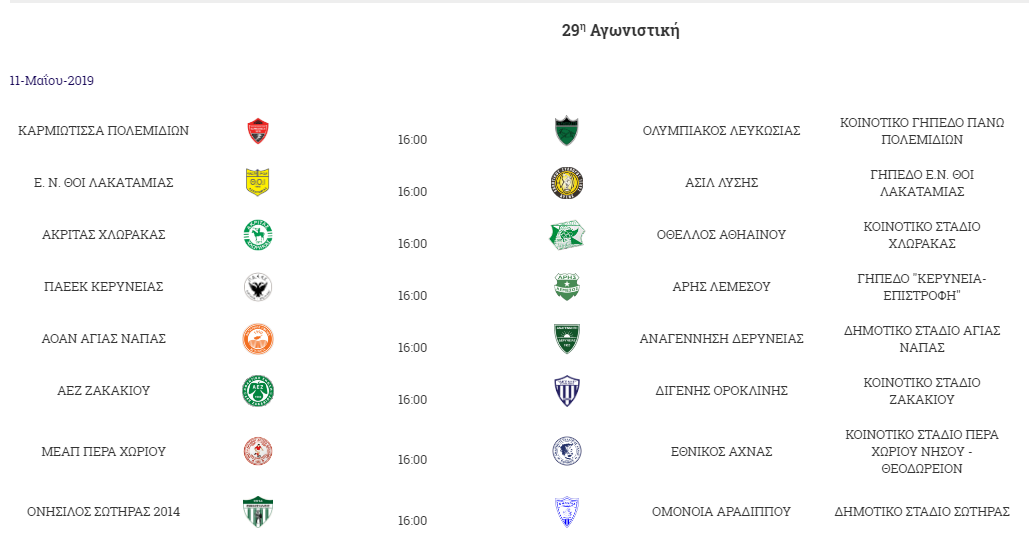Click the Διγενής Ορόκλινης blue striped shield
Screen dimensions: 1029x558
coord(566,391)
